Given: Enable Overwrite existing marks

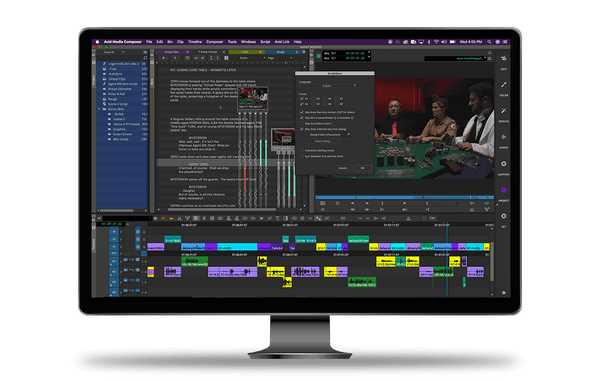Looking at the screenshot, I should (302, 150).
